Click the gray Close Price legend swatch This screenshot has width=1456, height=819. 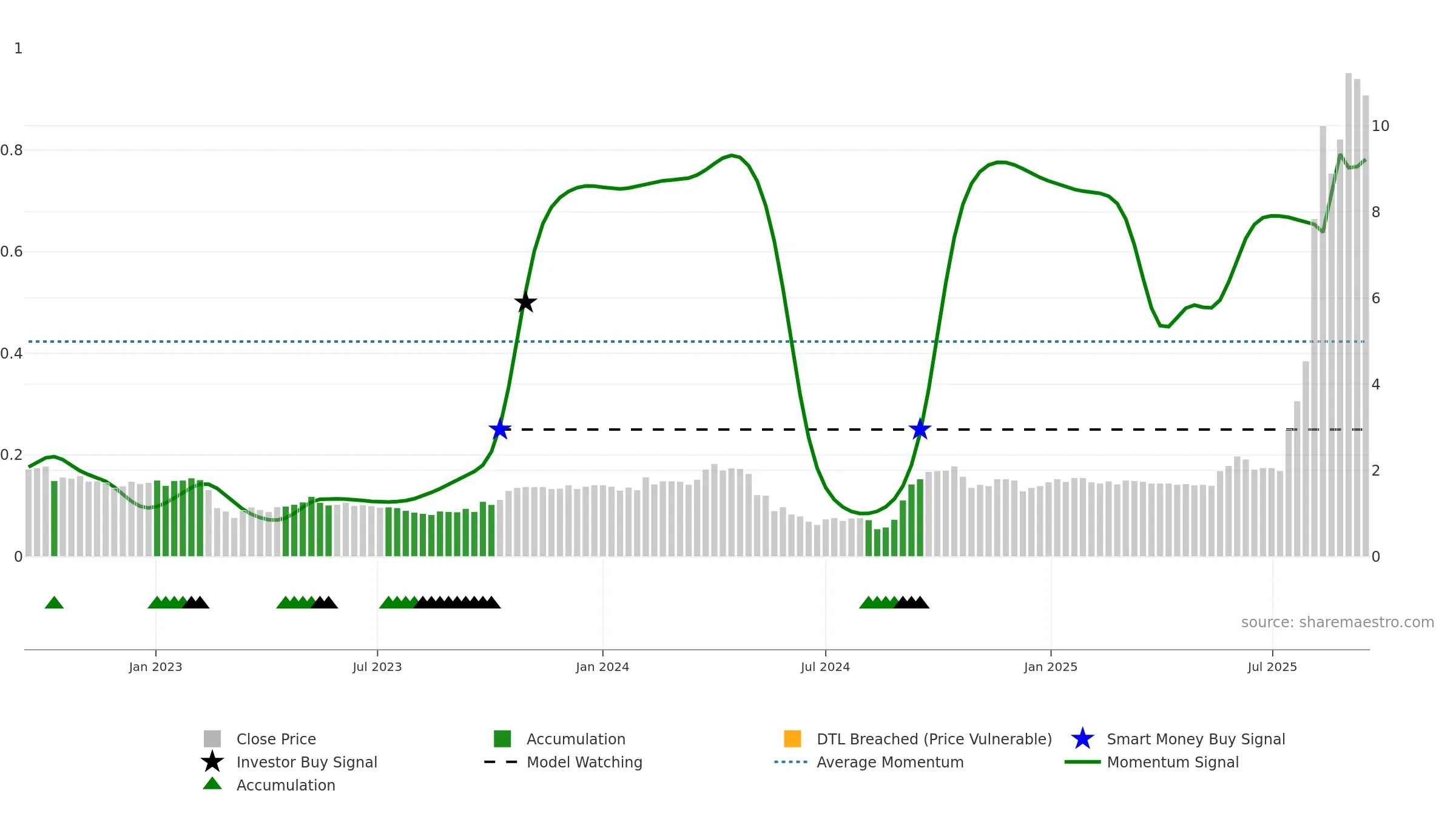tap(212, 739)
